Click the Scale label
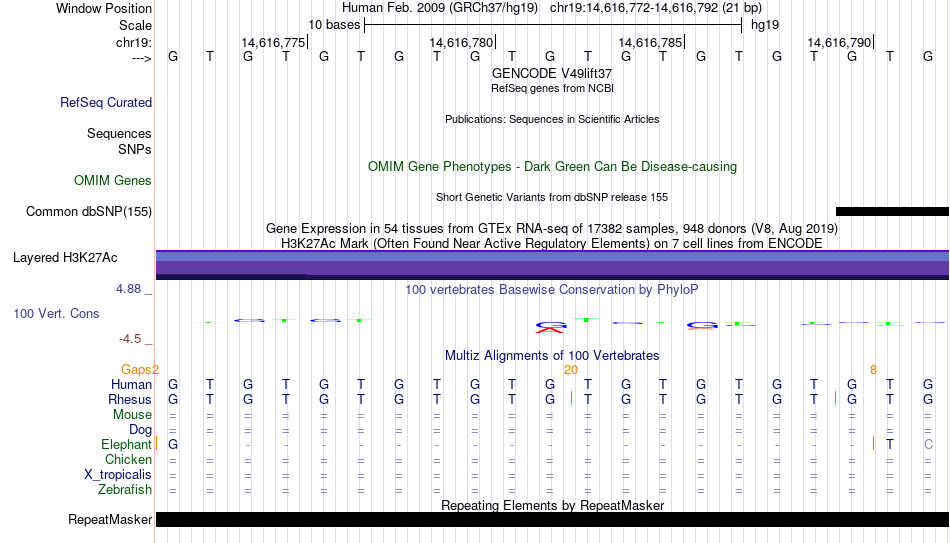 135,25
